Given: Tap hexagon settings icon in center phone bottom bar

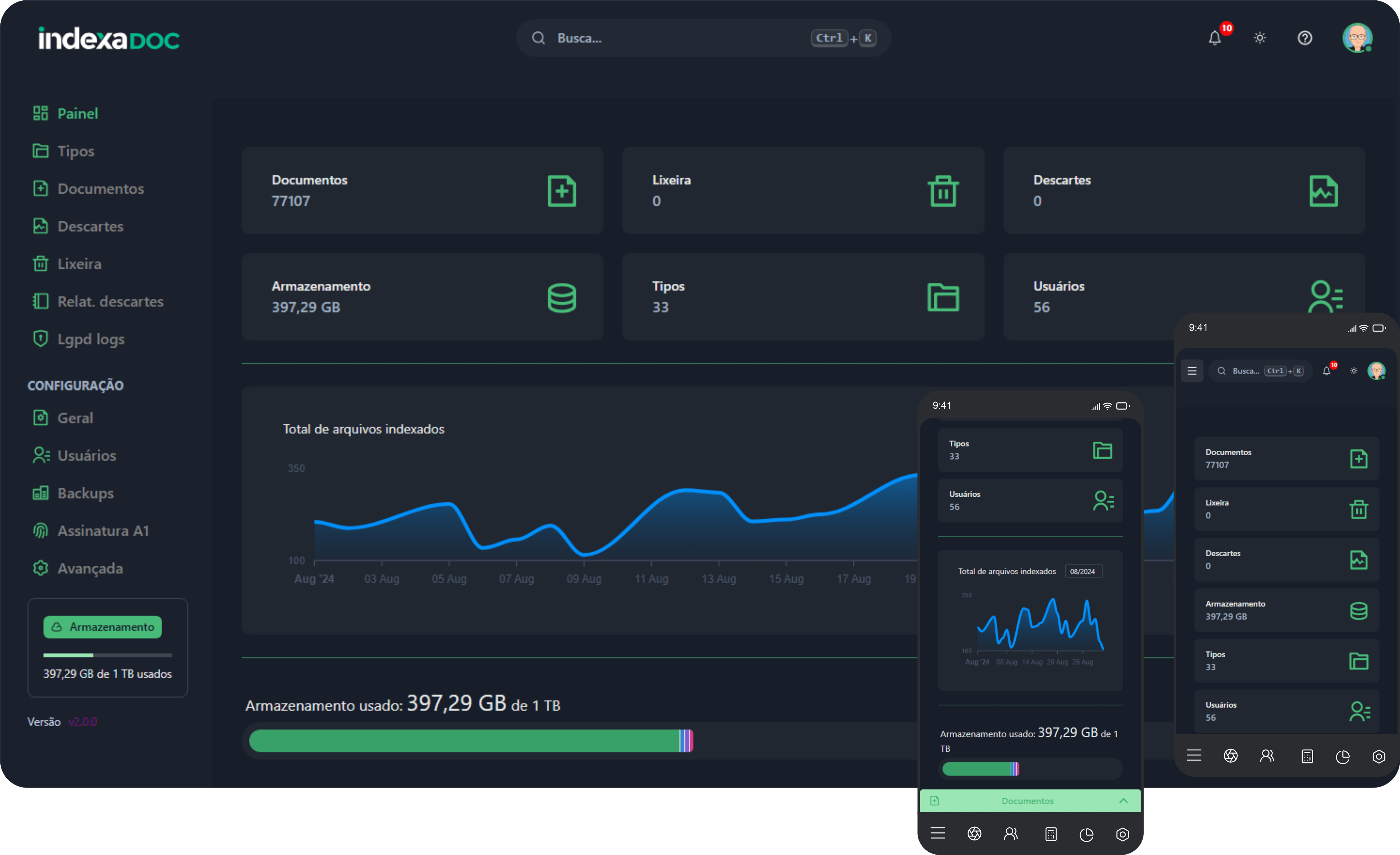Looking at the screenshot, I should tap(1122, 835).
